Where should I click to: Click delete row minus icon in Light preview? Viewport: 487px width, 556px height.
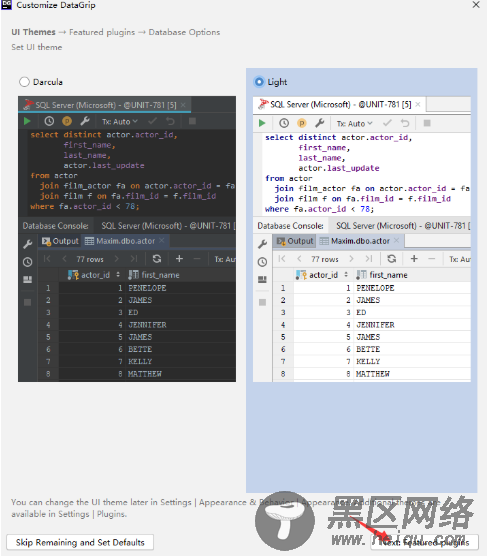(x=432, y=258)
